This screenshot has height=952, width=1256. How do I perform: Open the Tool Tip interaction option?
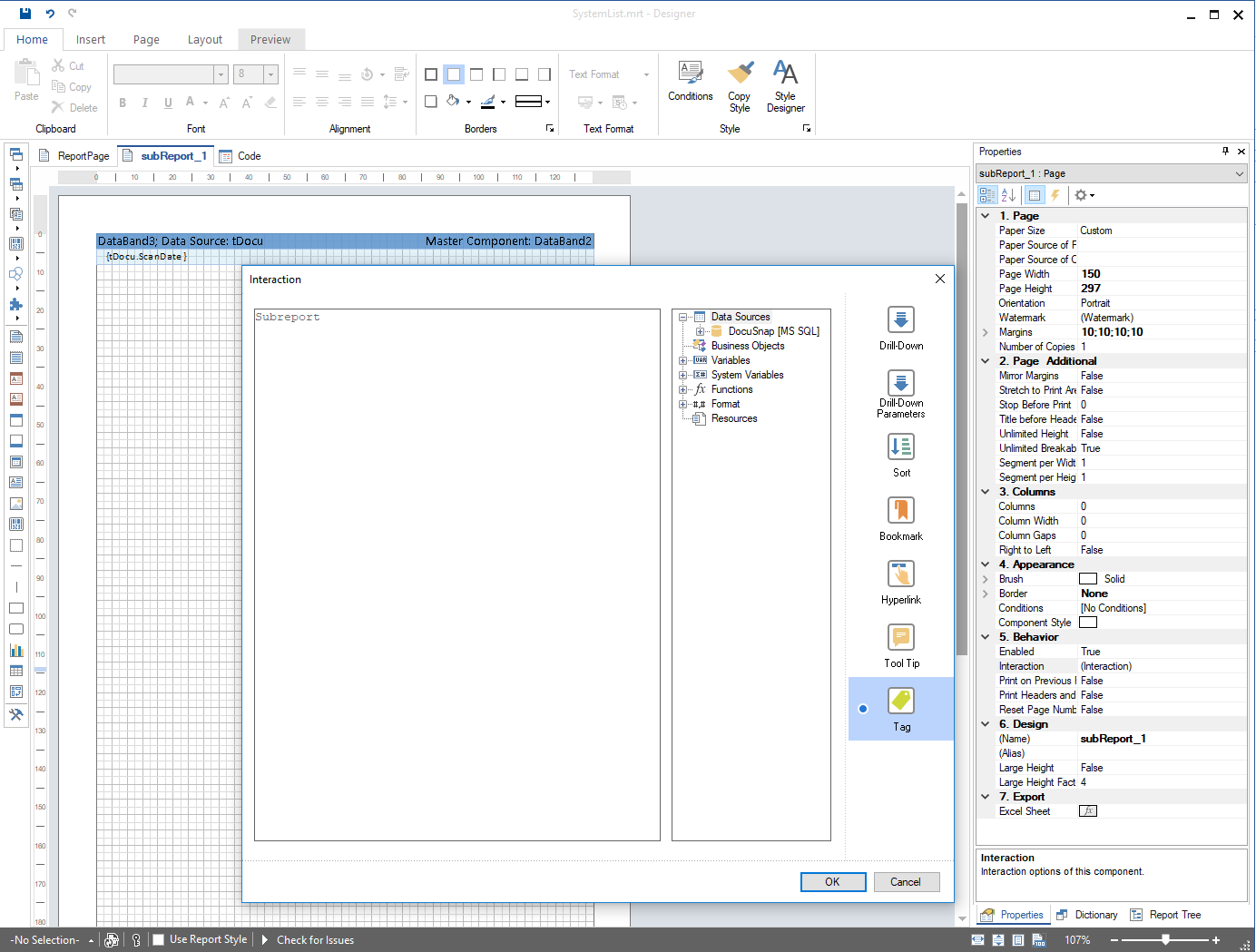(x=901, y=645)
